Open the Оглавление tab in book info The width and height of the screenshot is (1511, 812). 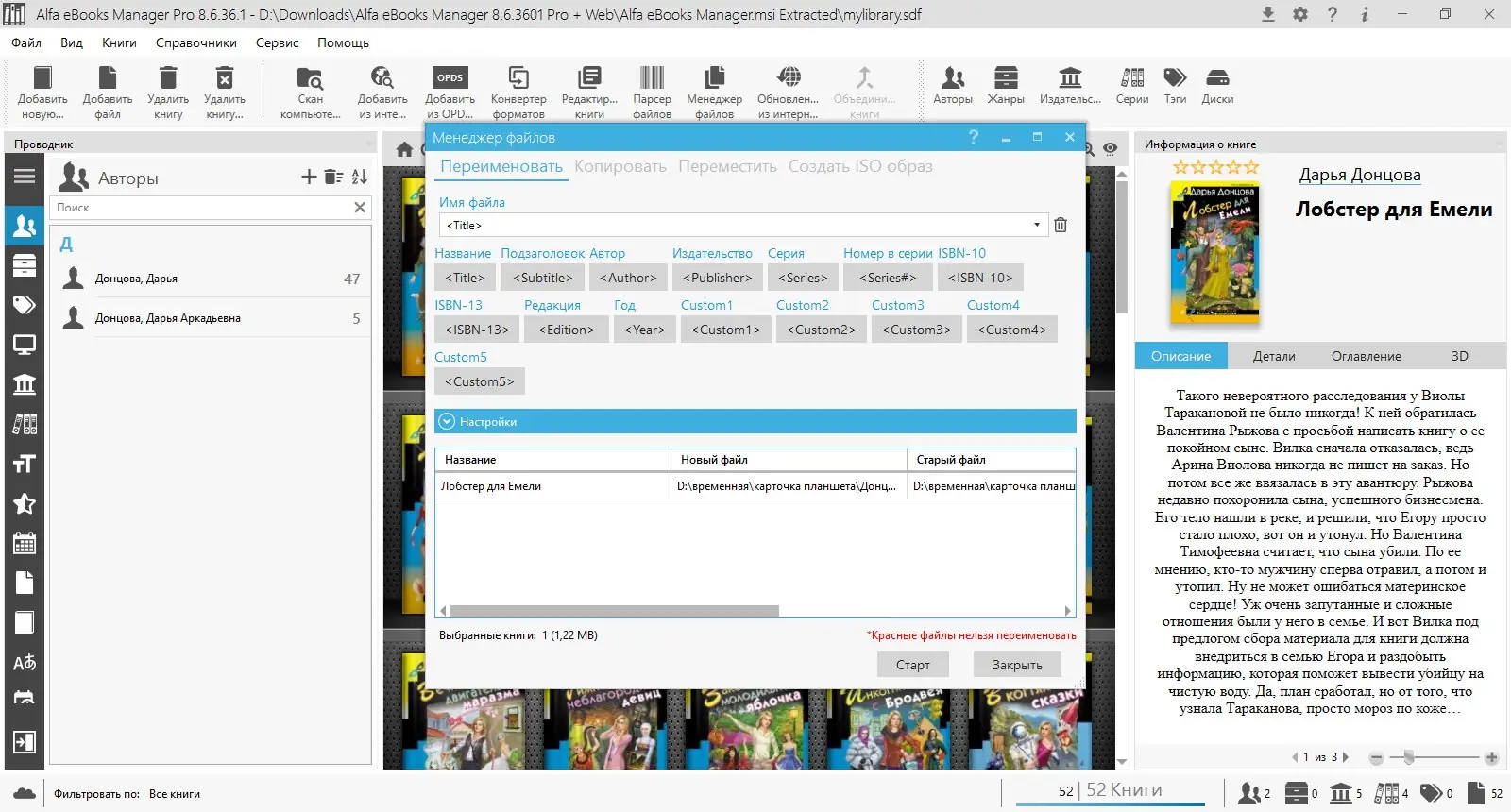pos(1366,356)
